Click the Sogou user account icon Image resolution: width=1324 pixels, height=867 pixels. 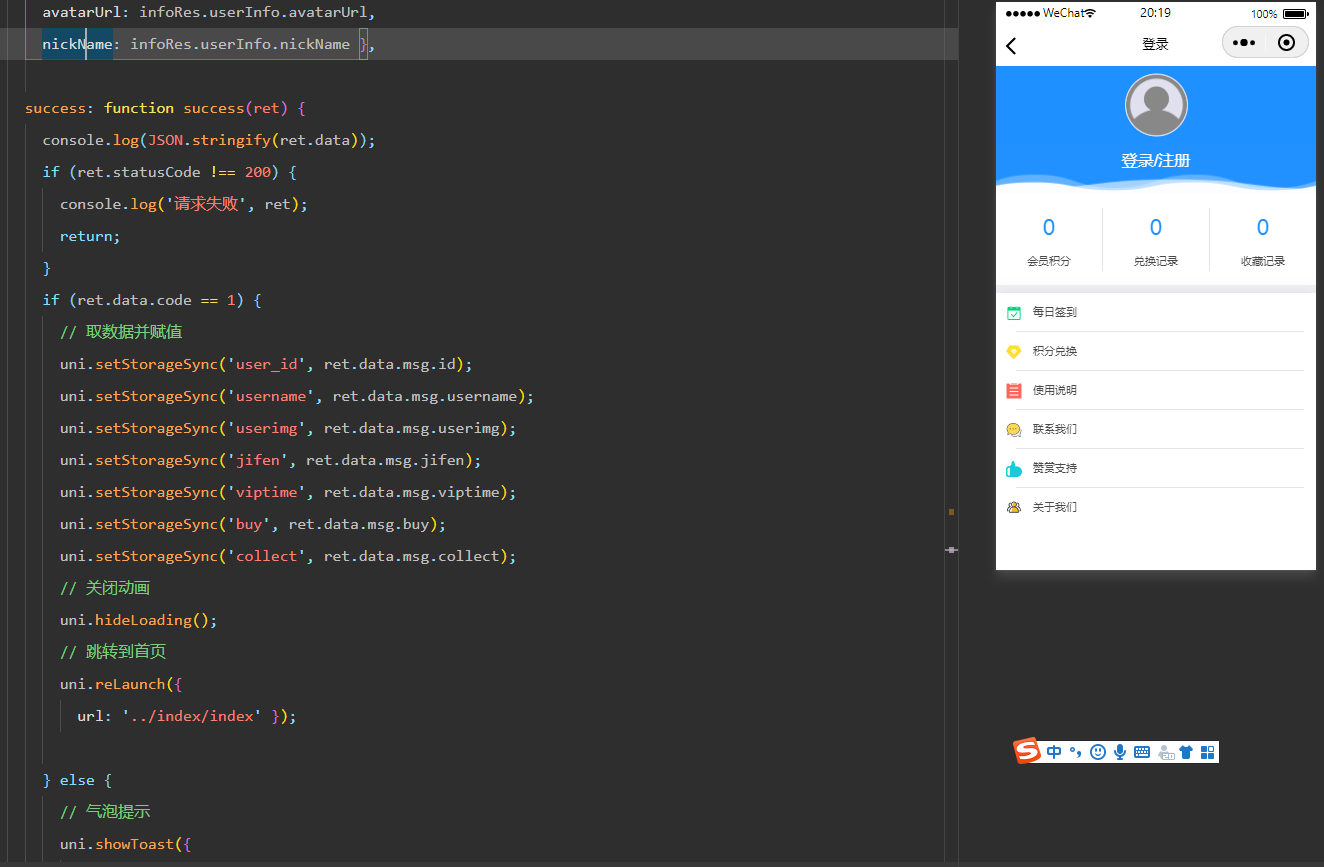[x=1165, y=753]
